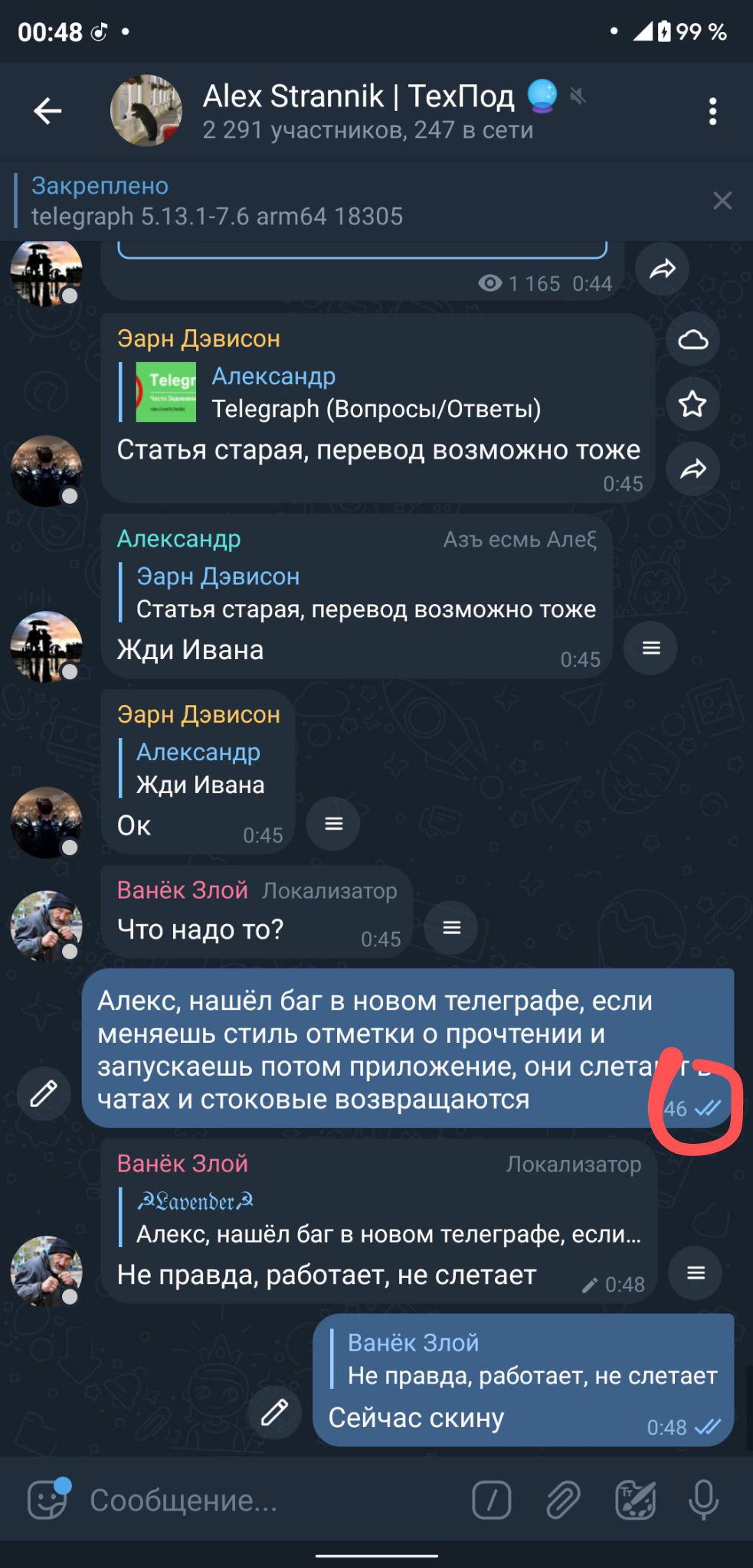Forward the 'Статья старая' message with share arrow
753x1568 pixels.
tap(692, 469)
